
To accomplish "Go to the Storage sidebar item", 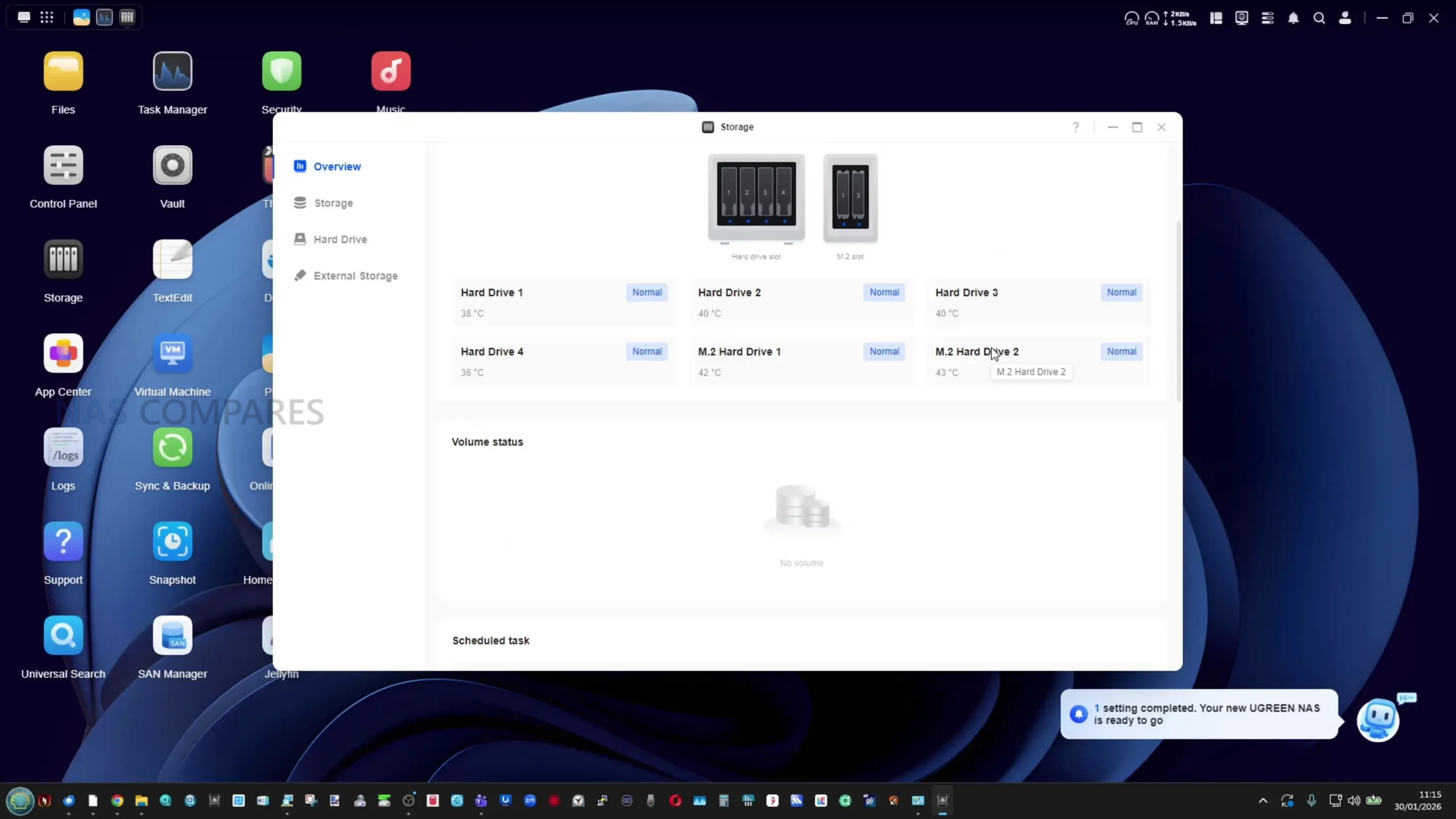I will (333, 203).
